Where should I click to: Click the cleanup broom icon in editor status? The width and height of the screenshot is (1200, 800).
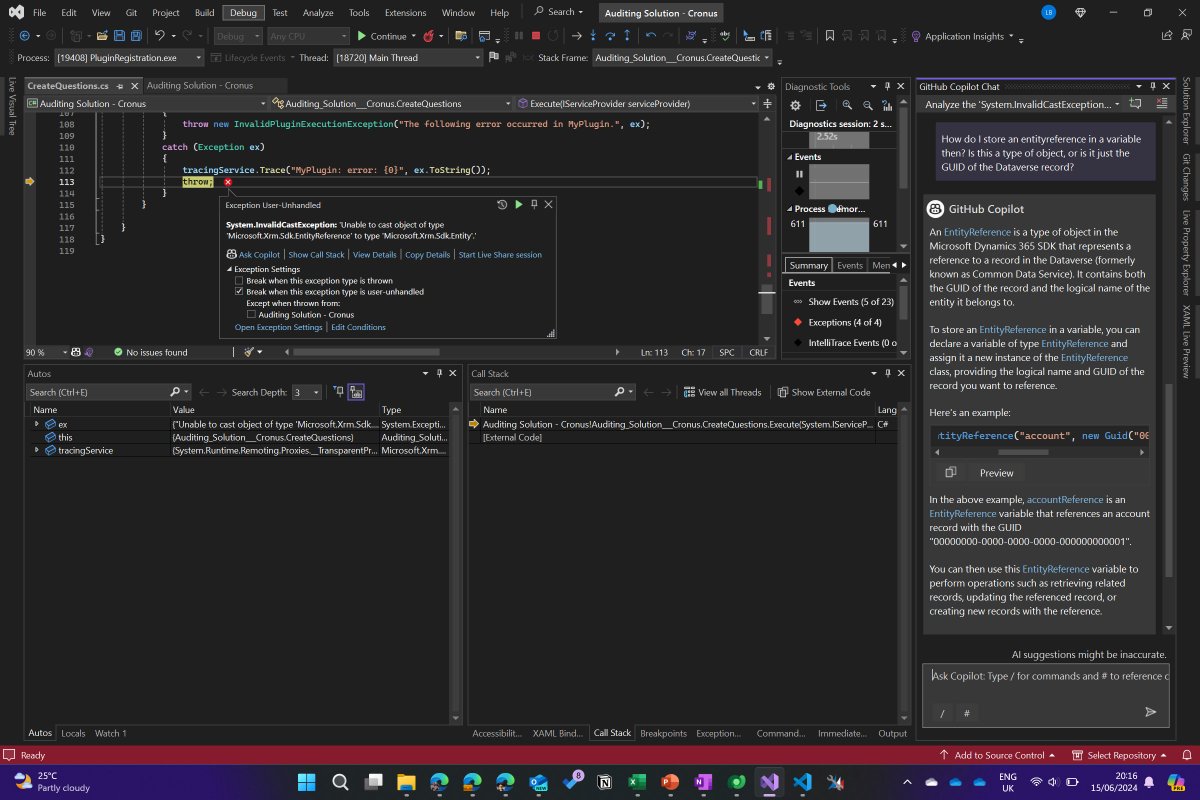tap(250, 352)
